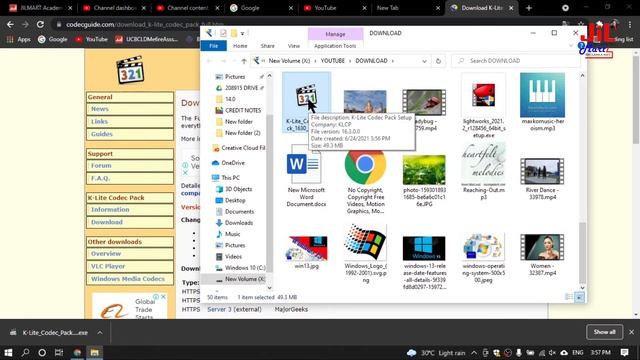
Task: Open the Home ribbon tab
Action: pyautogui.click(x=240, y=46)
